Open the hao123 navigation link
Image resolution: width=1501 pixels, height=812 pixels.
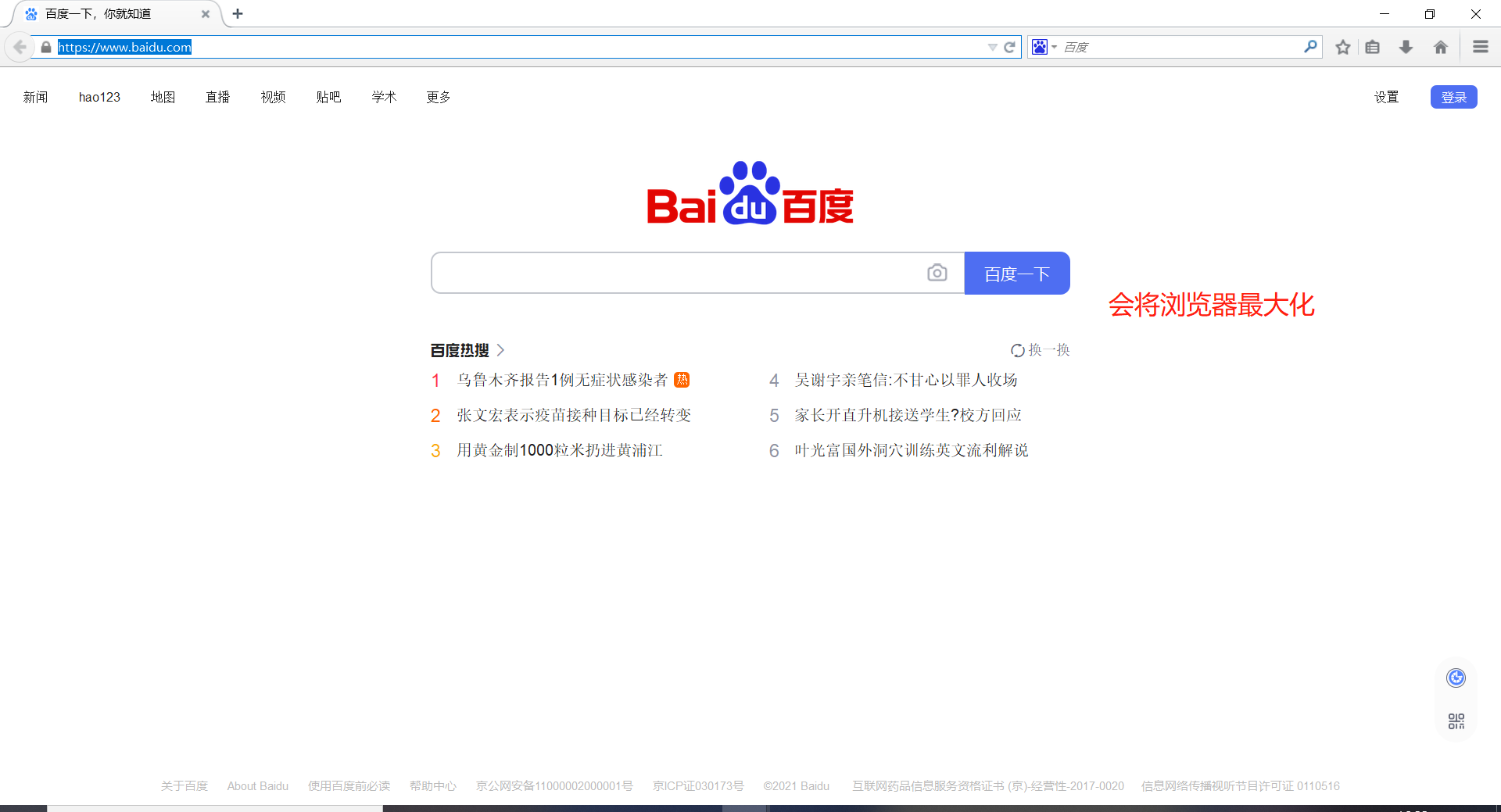[99, 97]
